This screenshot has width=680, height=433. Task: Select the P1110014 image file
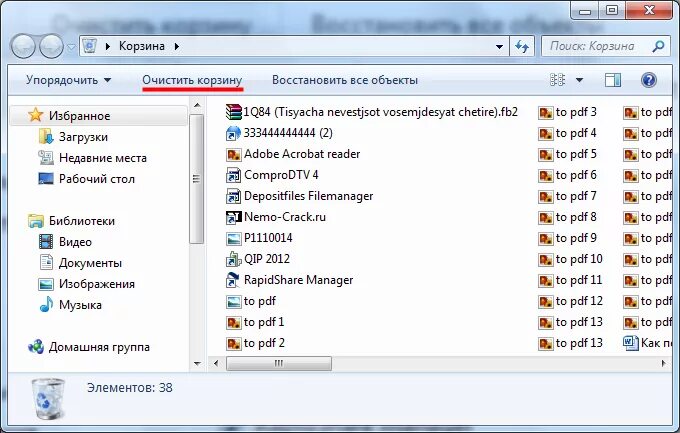[x=259, y=238]
